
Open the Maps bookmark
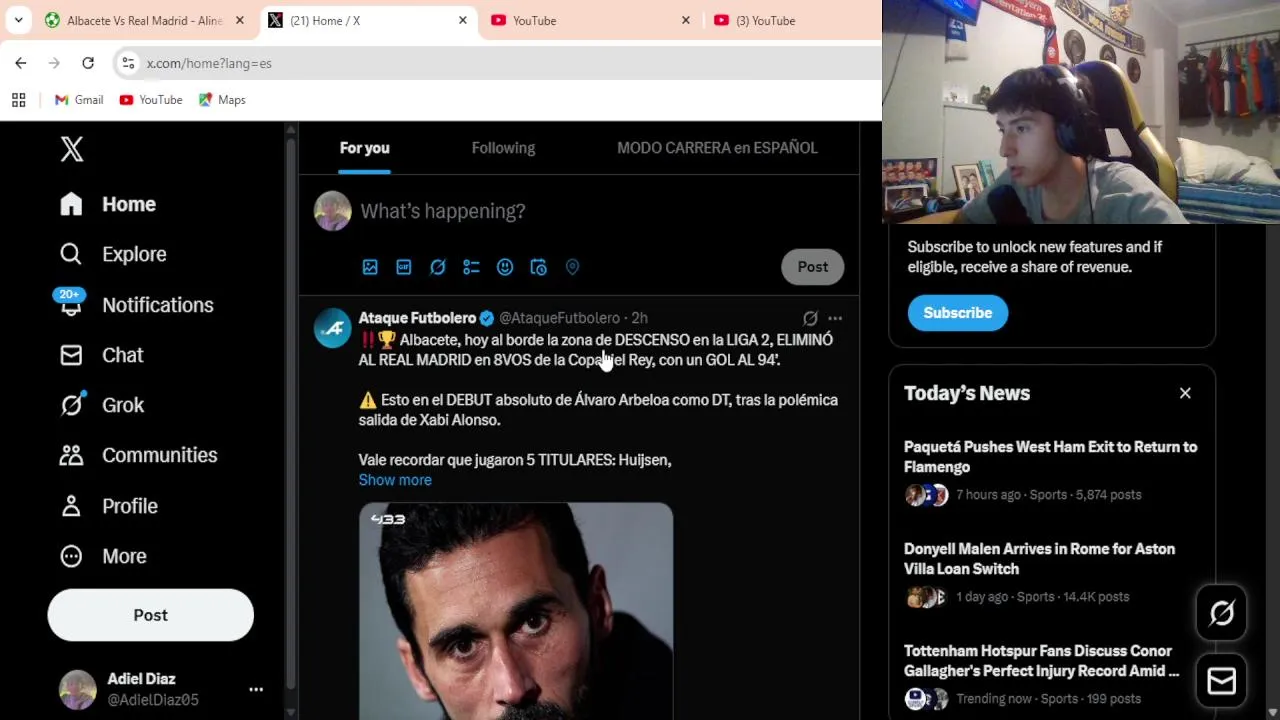[x=222, y=100]
